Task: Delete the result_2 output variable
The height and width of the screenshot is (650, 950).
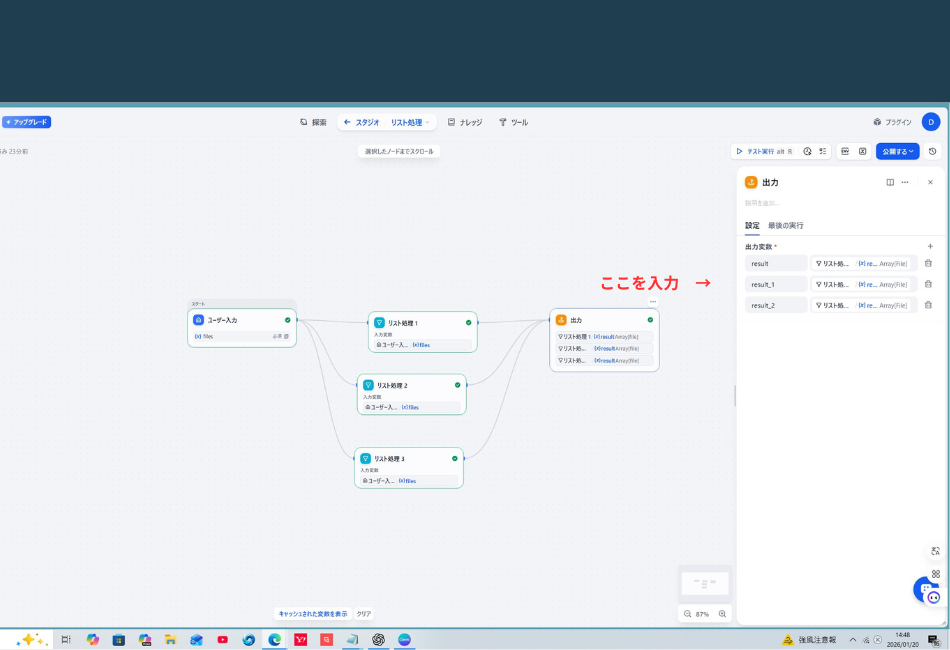Action: coord(928,305)
